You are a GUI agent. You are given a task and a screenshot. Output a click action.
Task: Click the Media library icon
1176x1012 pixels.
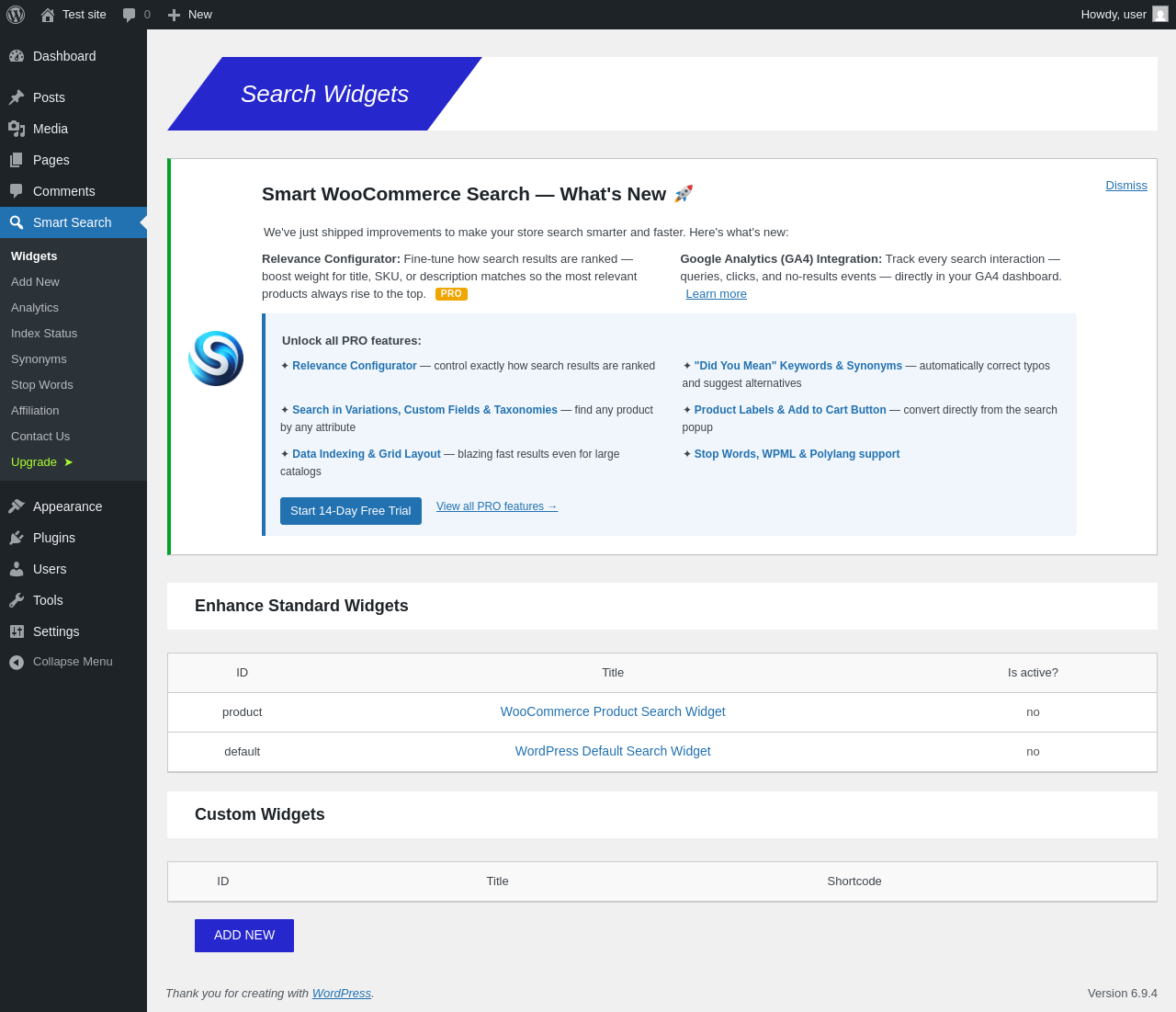coord(17,129)
